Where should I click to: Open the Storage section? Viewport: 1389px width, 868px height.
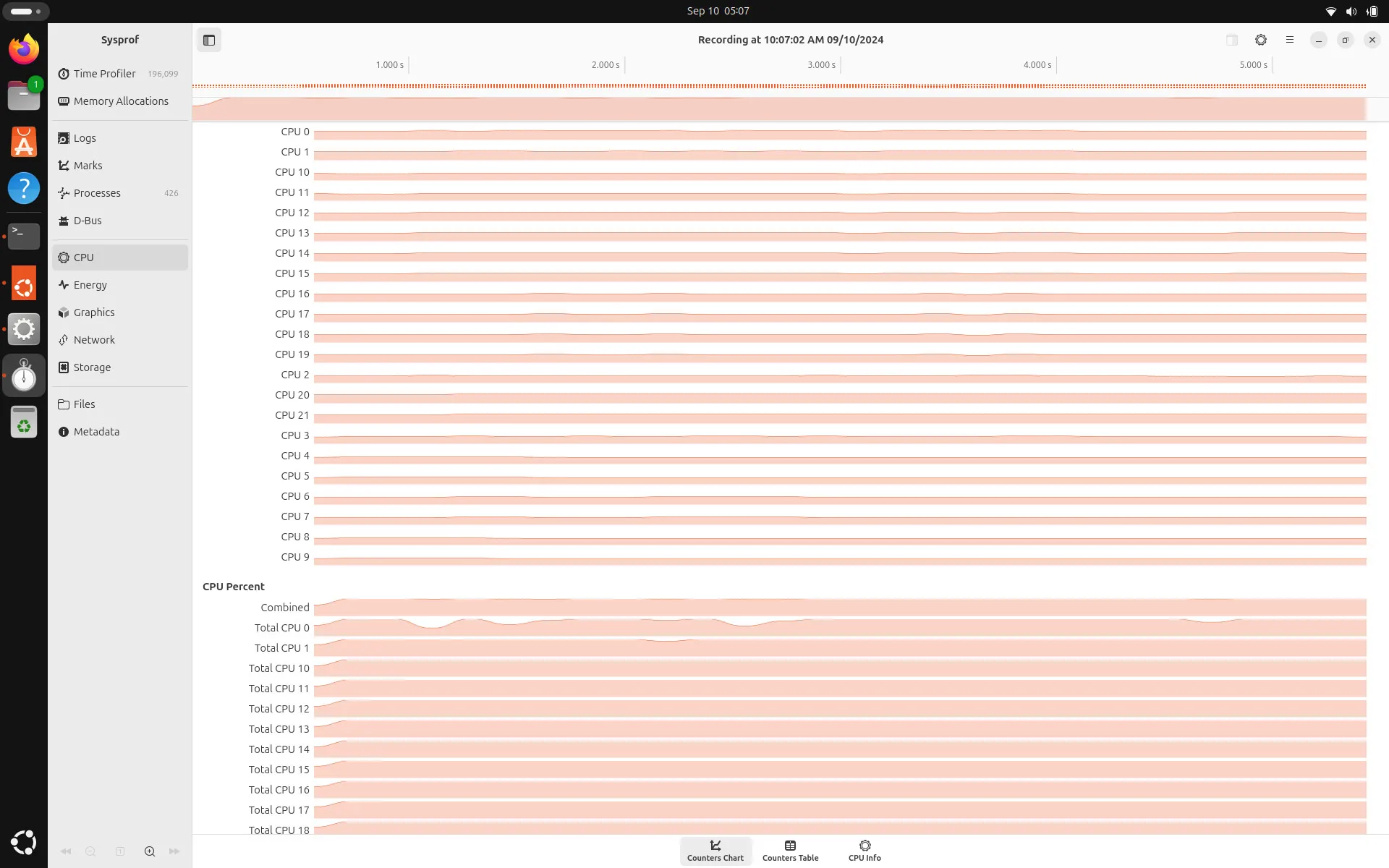coord(120,367)
